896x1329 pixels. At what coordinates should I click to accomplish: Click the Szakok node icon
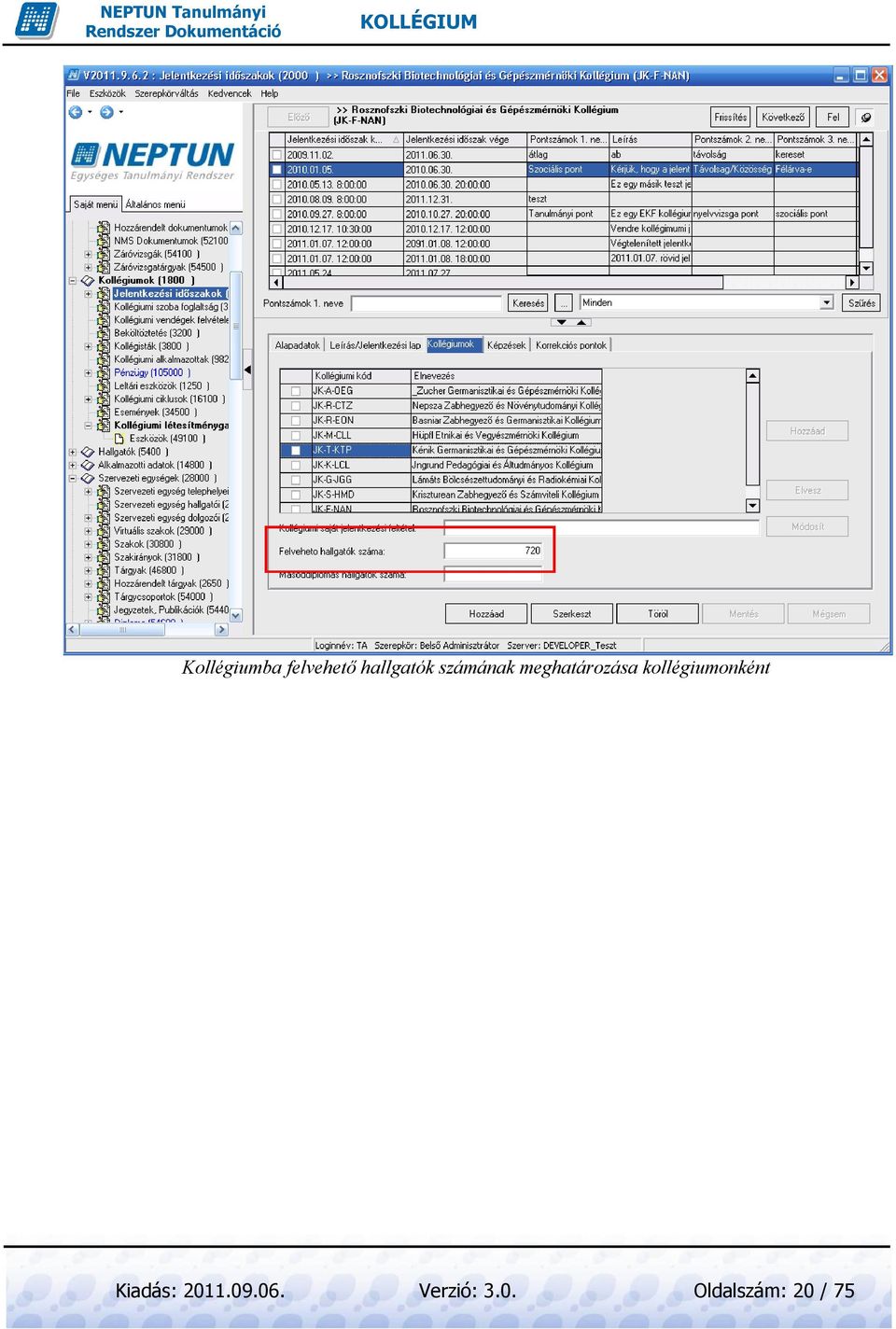[x=104, y=544]
